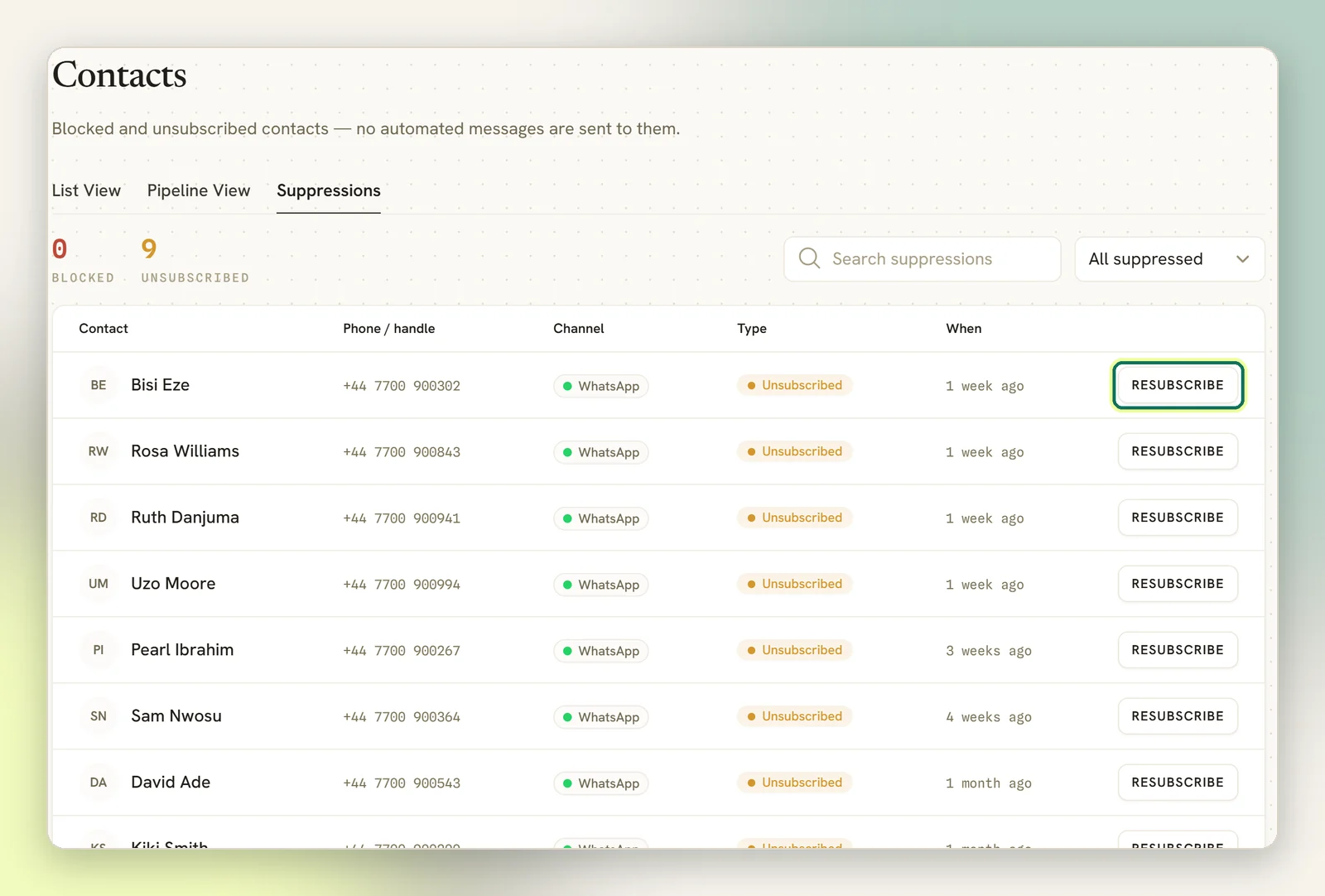Click '1 month ago' in David Ade row

coord(989,783)
